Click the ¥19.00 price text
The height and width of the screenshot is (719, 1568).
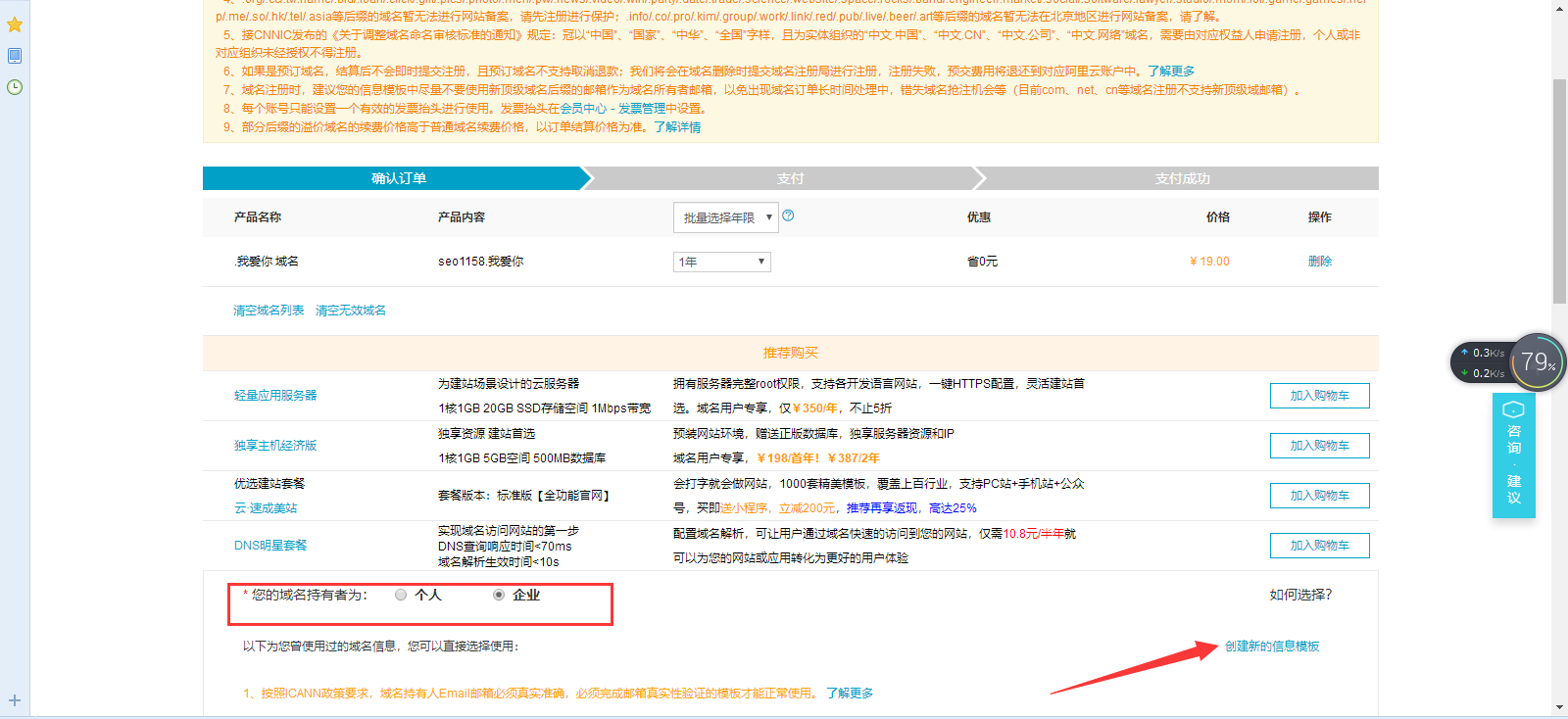[x=1209, y=262]
